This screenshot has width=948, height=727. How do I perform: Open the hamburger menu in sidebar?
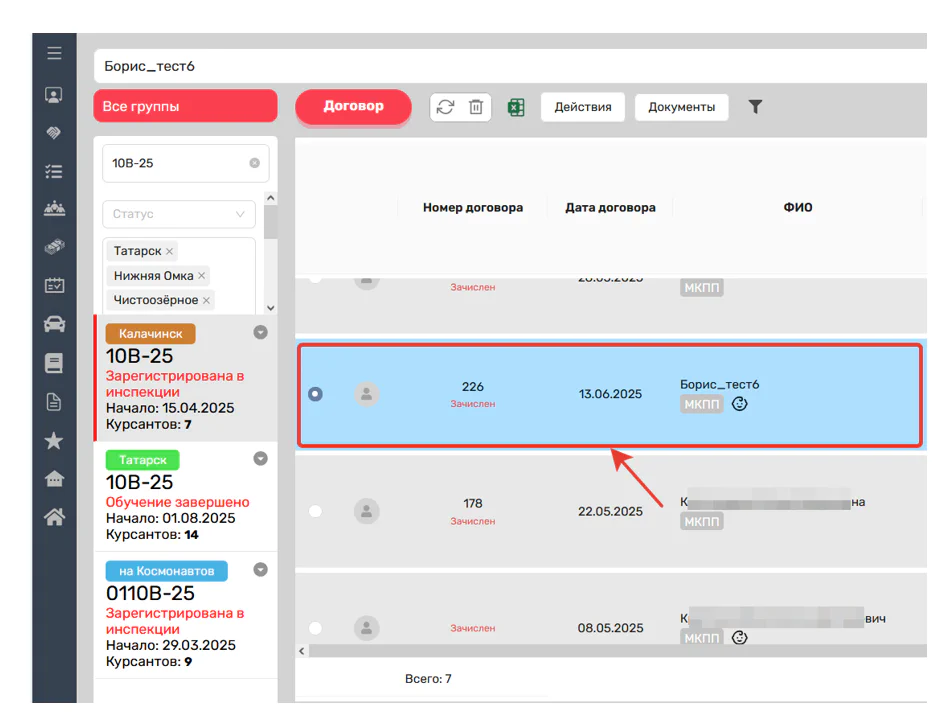coord(54,53)
